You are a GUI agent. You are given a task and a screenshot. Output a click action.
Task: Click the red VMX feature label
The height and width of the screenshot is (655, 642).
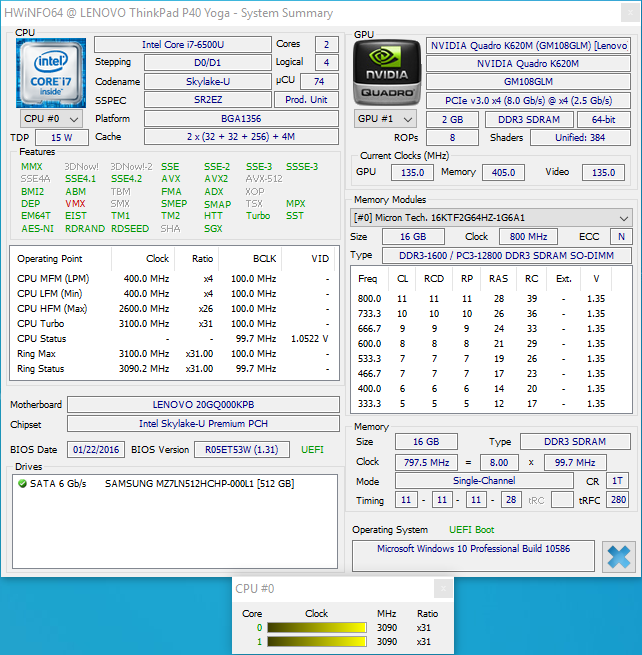click(x=75, y=204)
